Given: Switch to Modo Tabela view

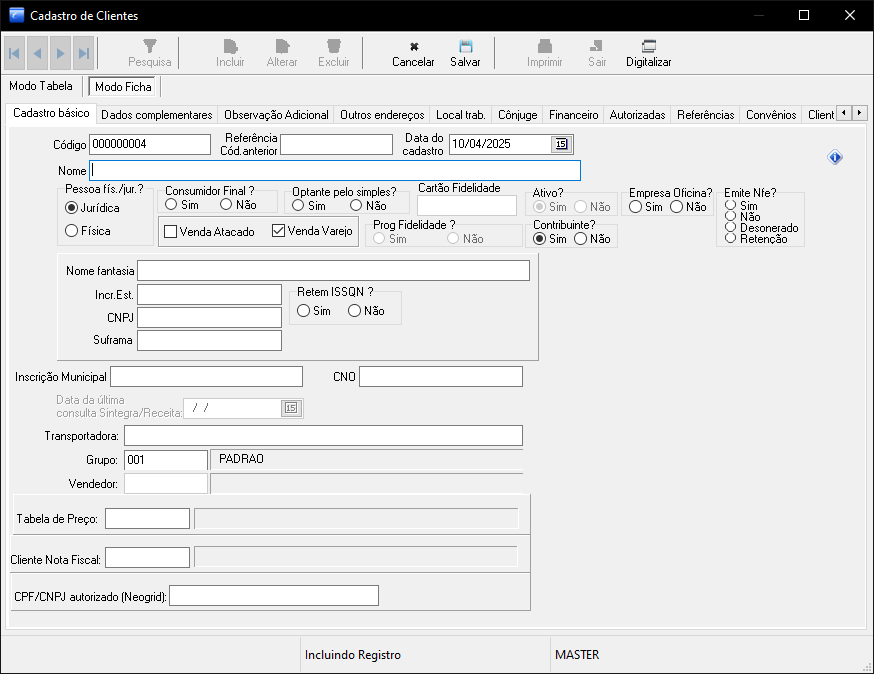Looking at the screenshot, I should [41, 87].
